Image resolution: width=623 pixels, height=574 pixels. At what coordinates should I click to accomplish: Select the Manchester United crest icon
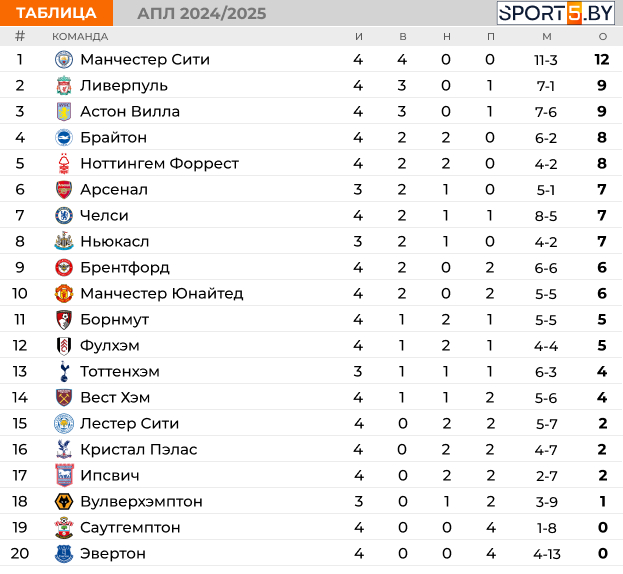[64, 294]
